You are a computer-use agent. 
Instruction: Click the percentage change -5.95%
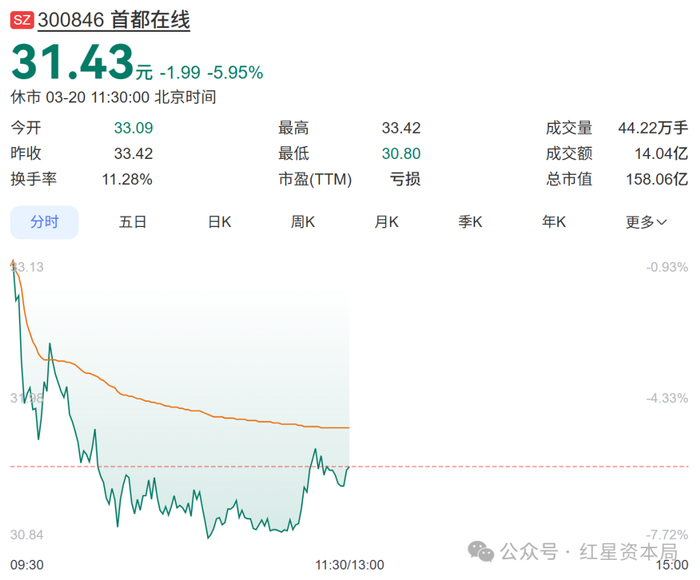pos(235,72)
